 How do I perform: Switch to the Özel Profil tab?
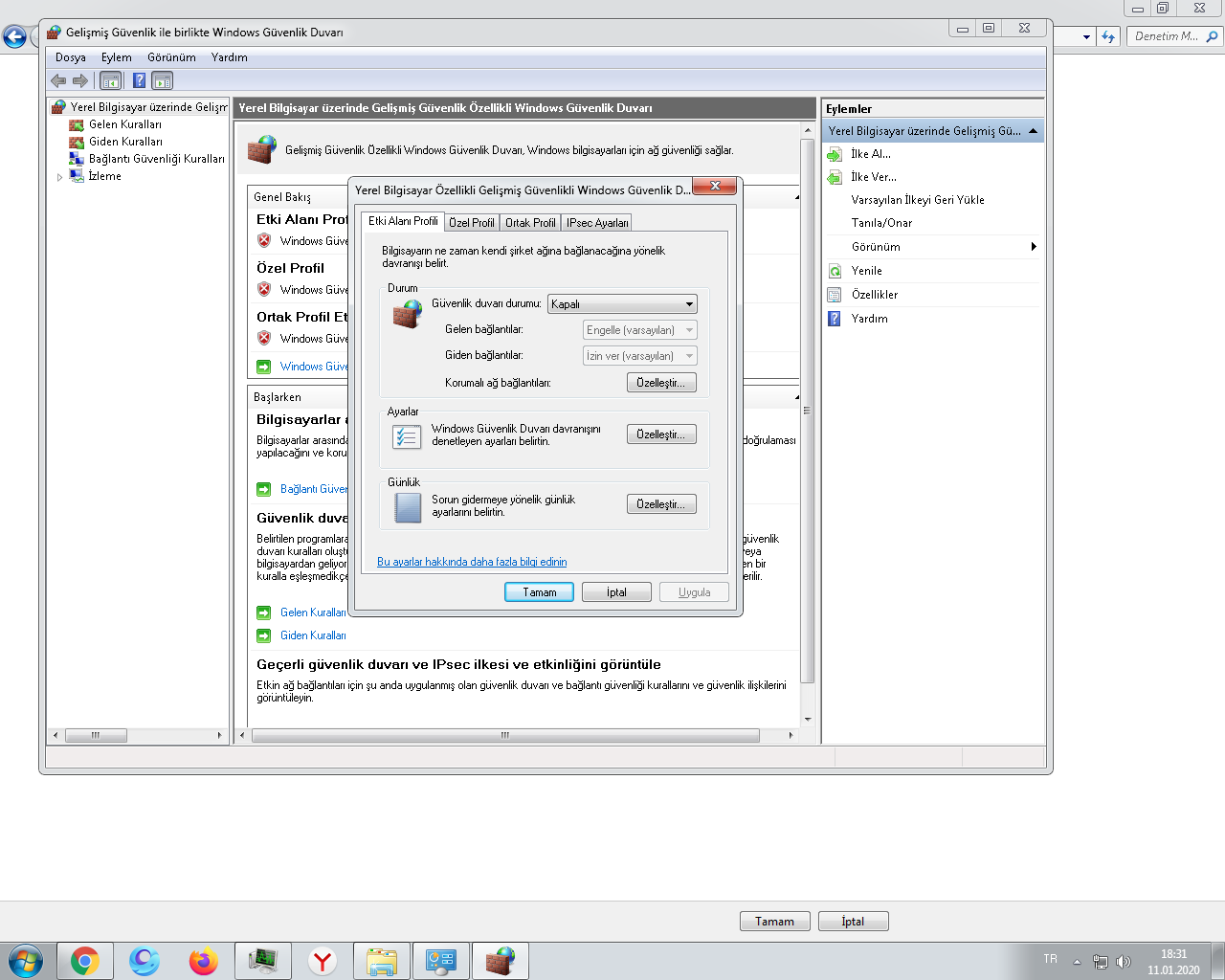pos(472,223)
